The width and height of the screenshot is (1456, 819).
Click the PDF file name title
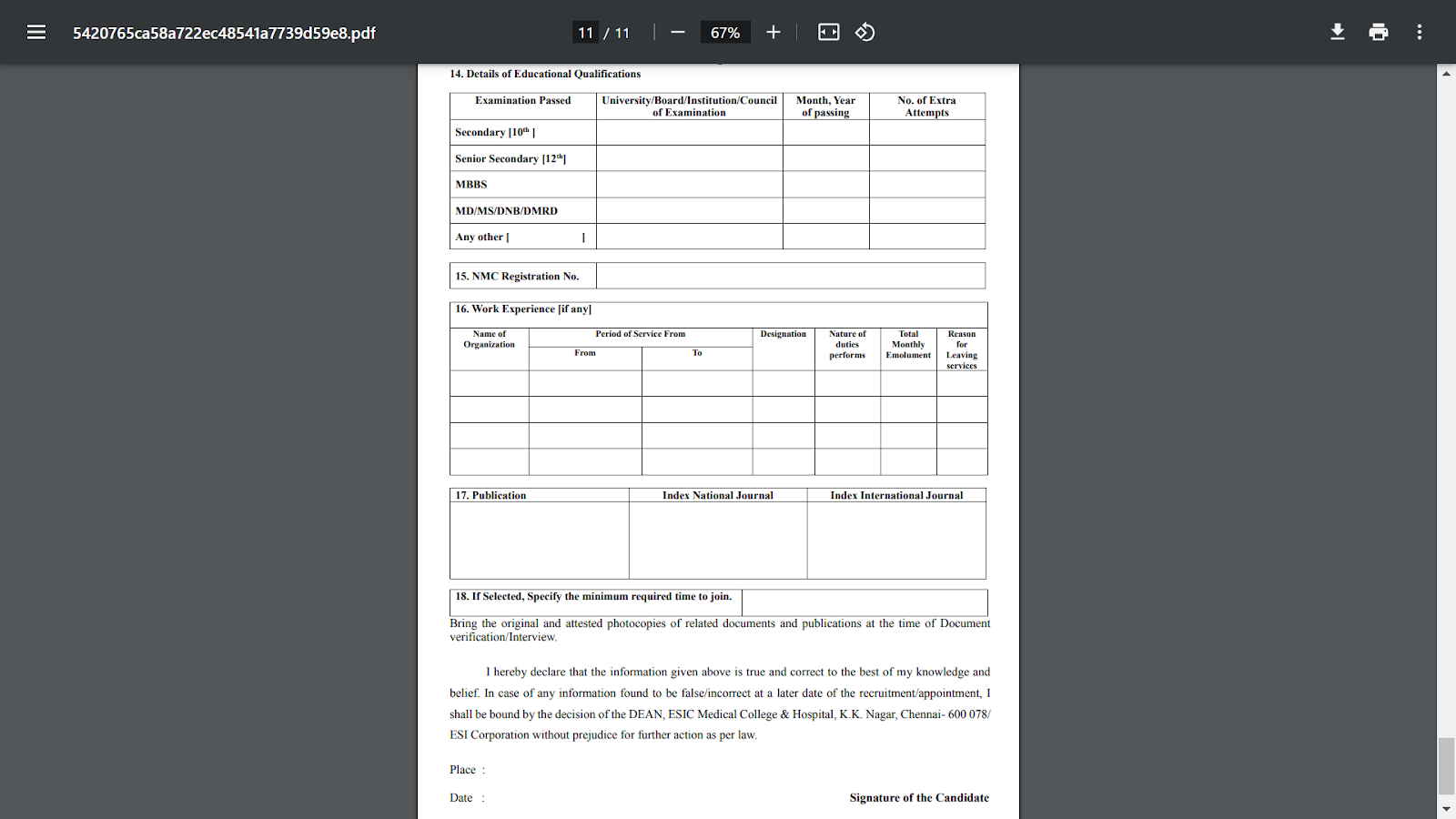click(x=224, y=33)
